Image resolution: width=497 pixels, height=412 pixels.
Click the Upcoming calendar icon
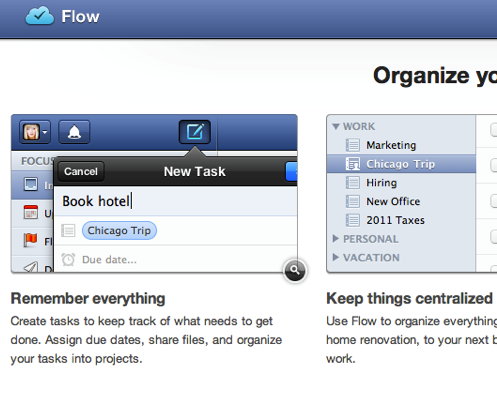tap(31, 212)
